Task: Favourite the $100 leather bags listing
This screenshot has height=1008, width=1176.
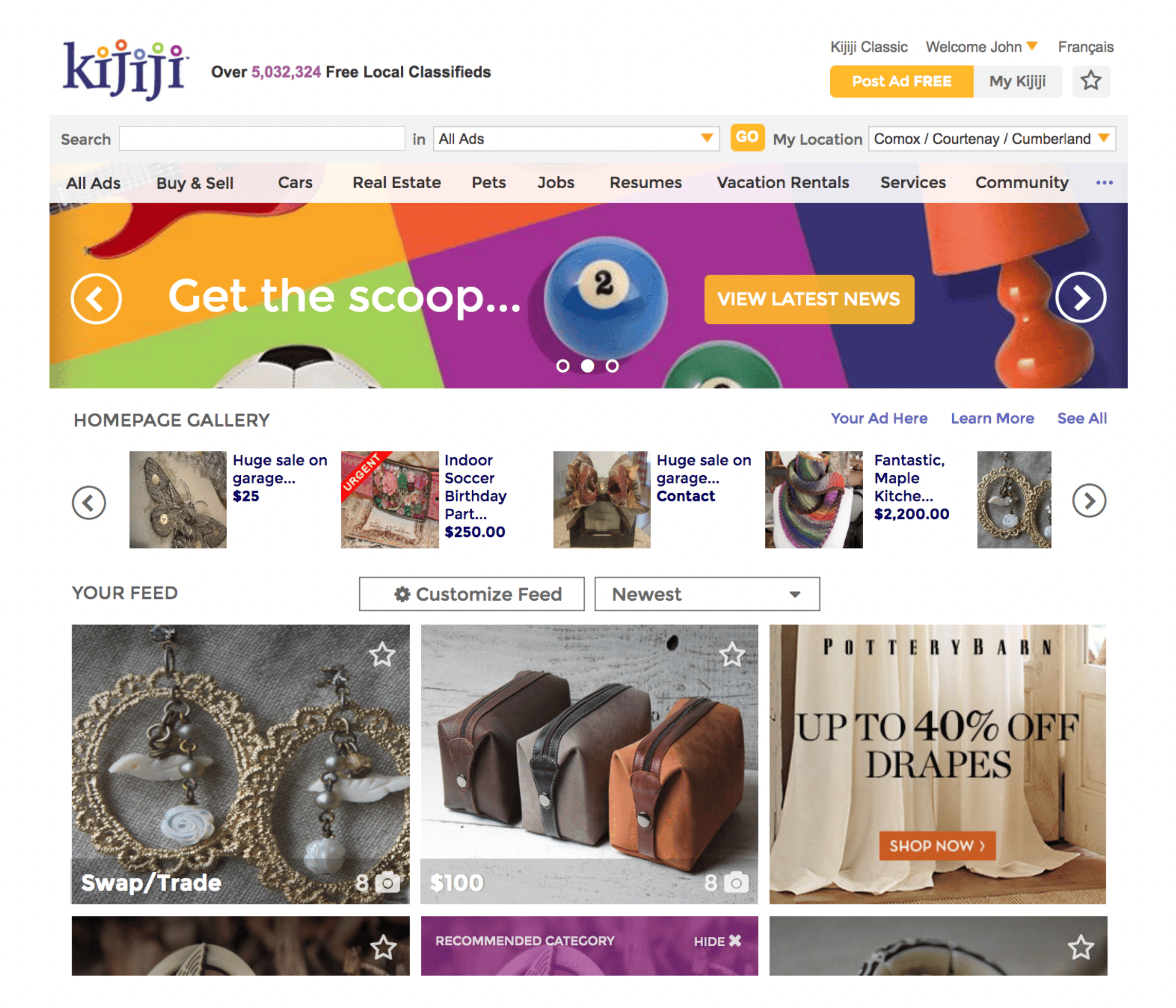Action: 732,654
